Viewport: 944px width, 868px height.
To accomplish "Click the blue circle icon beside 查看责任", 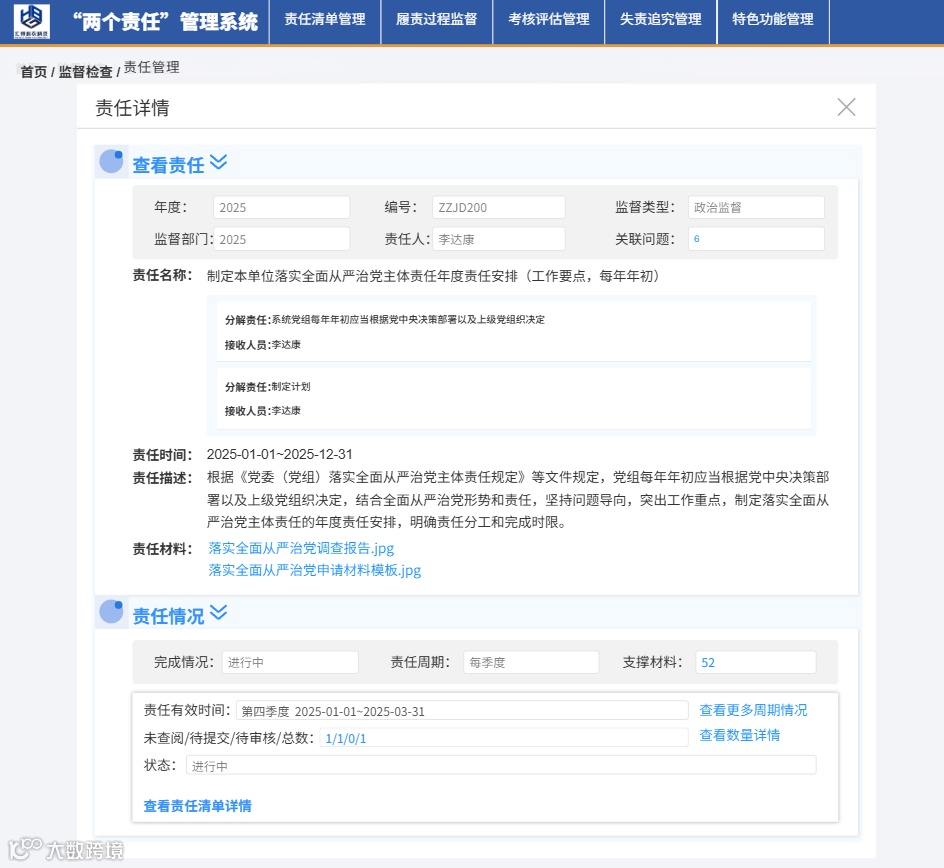I will click(111, 161).
